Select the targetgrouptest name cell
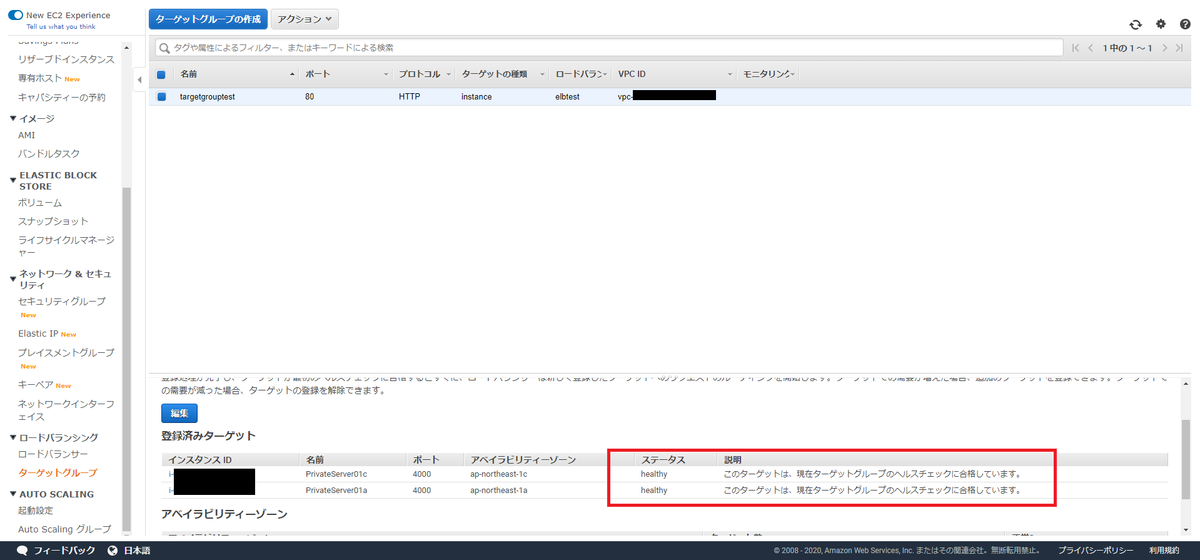Screen dimensions: 1200x560 207,97
